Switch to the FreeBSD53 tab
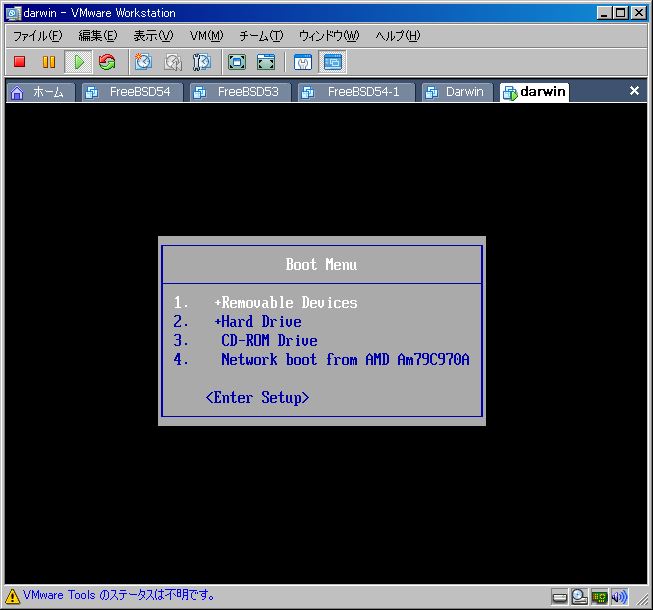This screenshot has height=610, width=653. [240, 92]
